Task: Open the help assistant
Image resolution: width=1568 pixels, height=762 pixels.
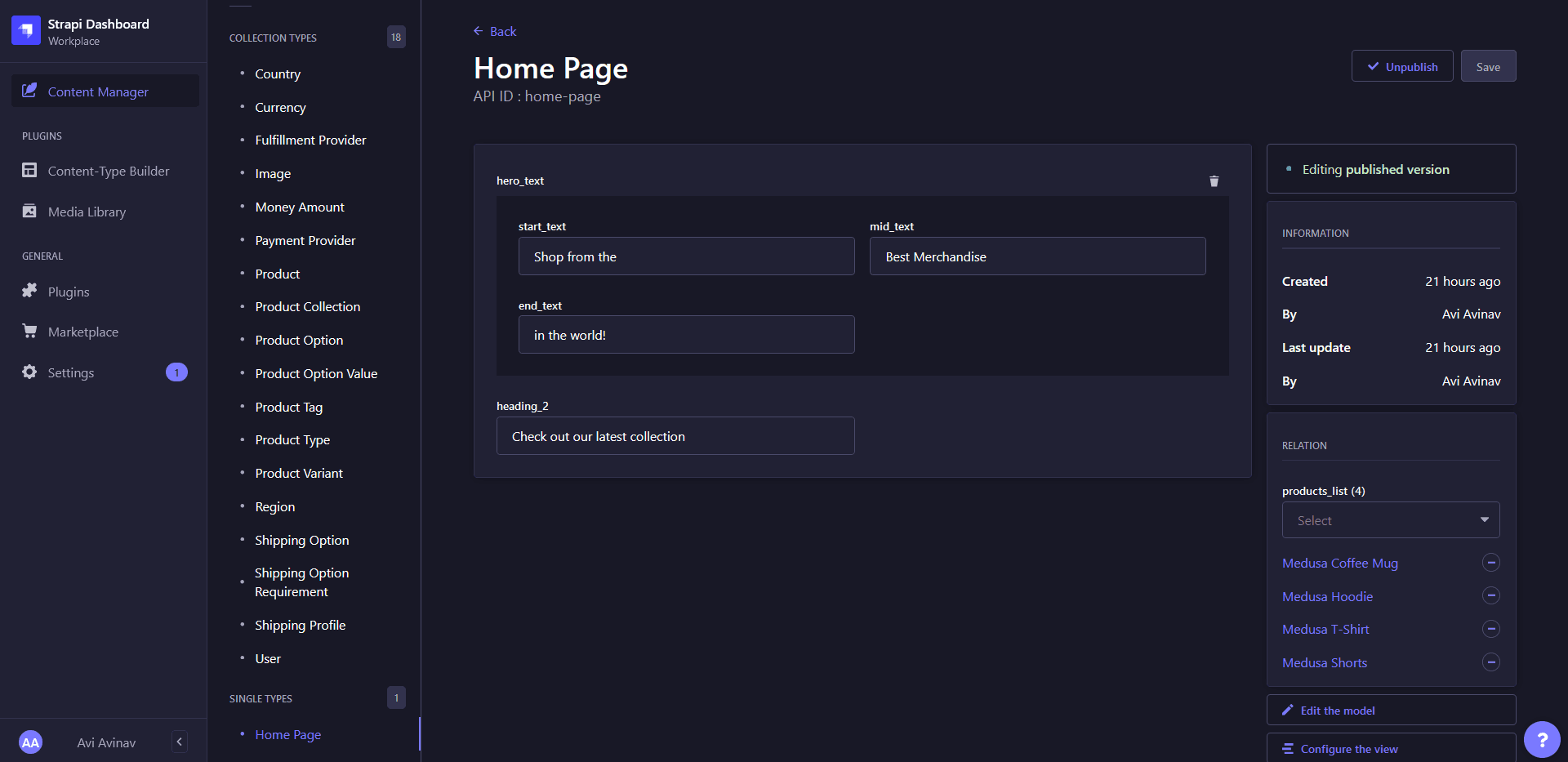Action: coord(1543,739)
